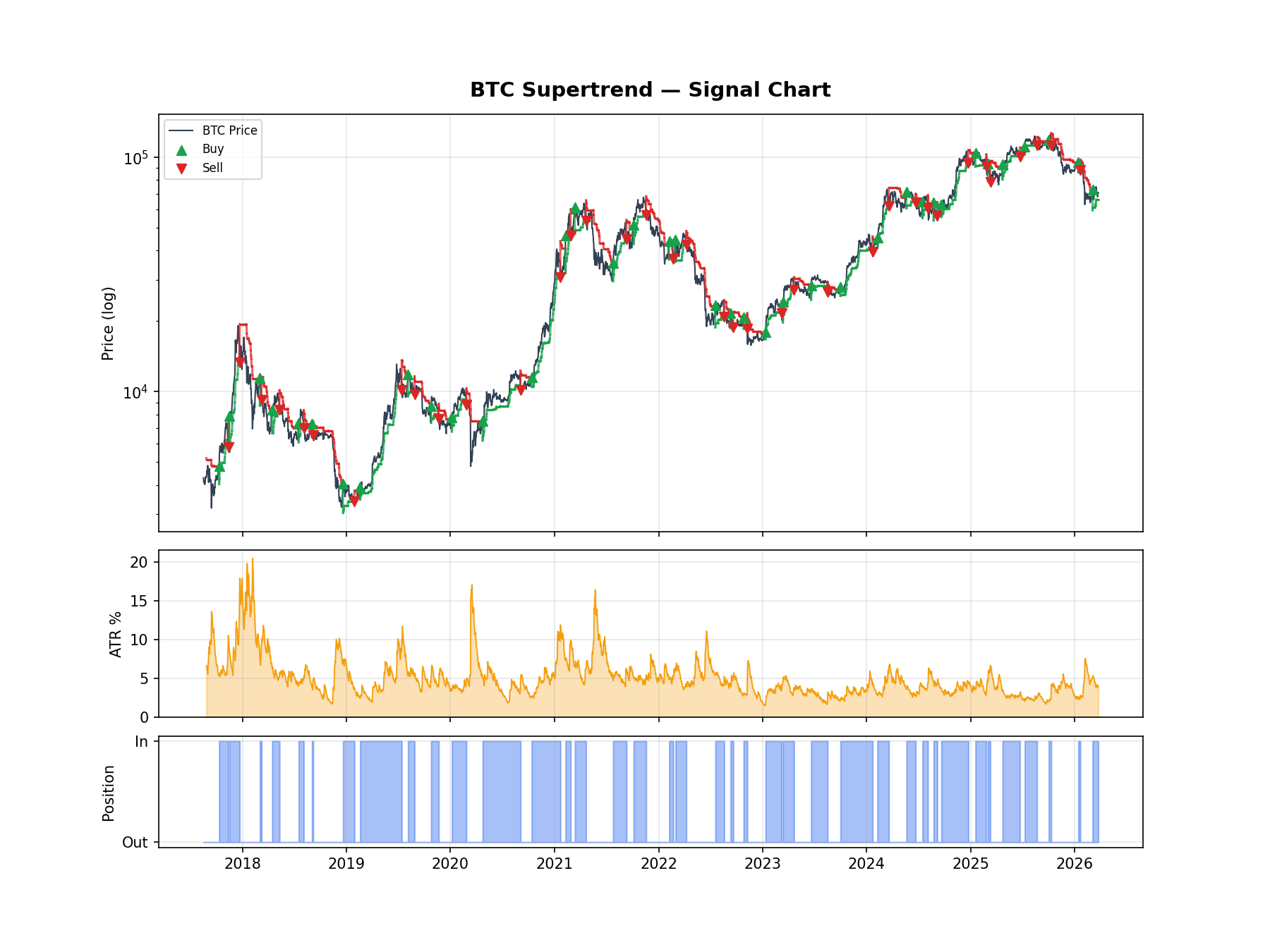This screenshot has width=1270, height=952.
Task: Click the tallest ATR spike near early 2018
Action: pyautogui.click(x=252, y=561)
